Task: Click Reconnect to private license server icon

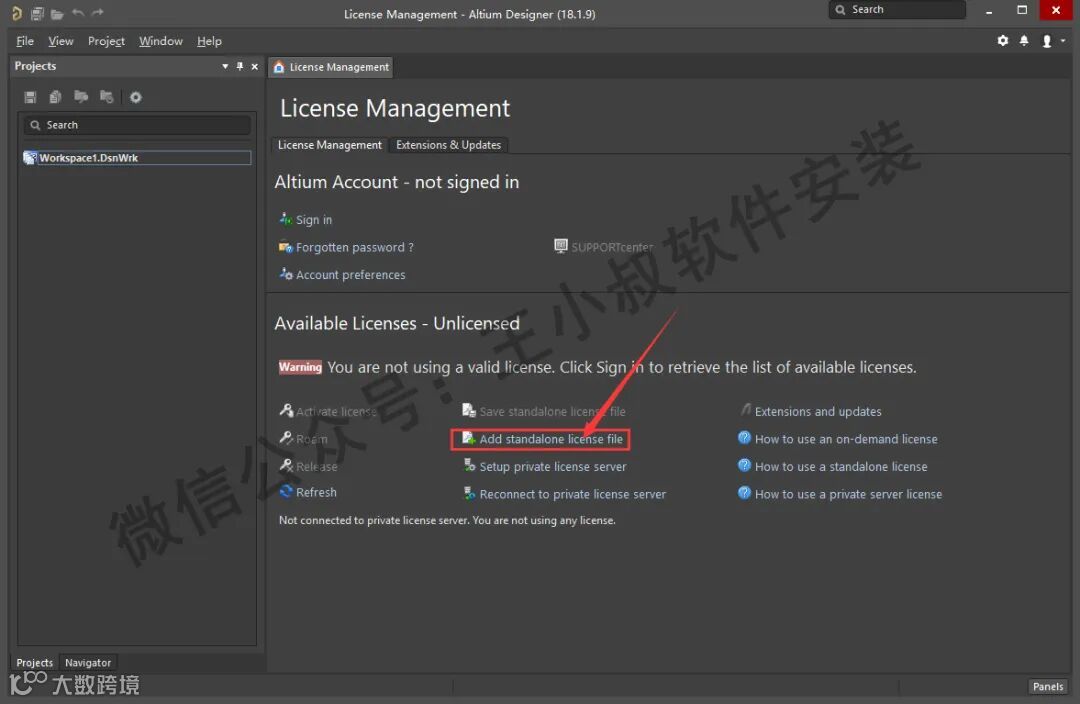Action: (x=469, y=493)
